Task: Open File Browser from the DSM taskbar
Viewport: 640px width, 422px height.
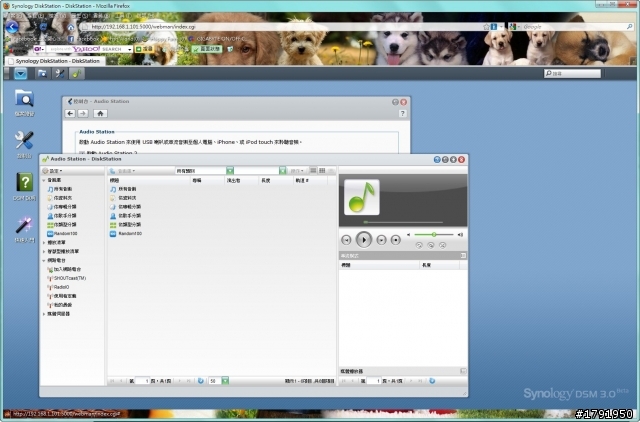Action: [42, 74]
